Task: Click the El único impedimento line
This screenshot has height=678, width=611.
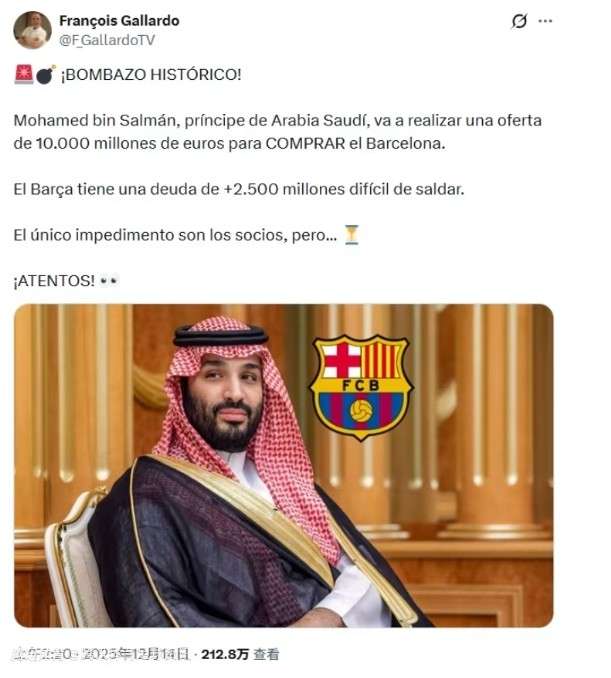Action: 175,235
